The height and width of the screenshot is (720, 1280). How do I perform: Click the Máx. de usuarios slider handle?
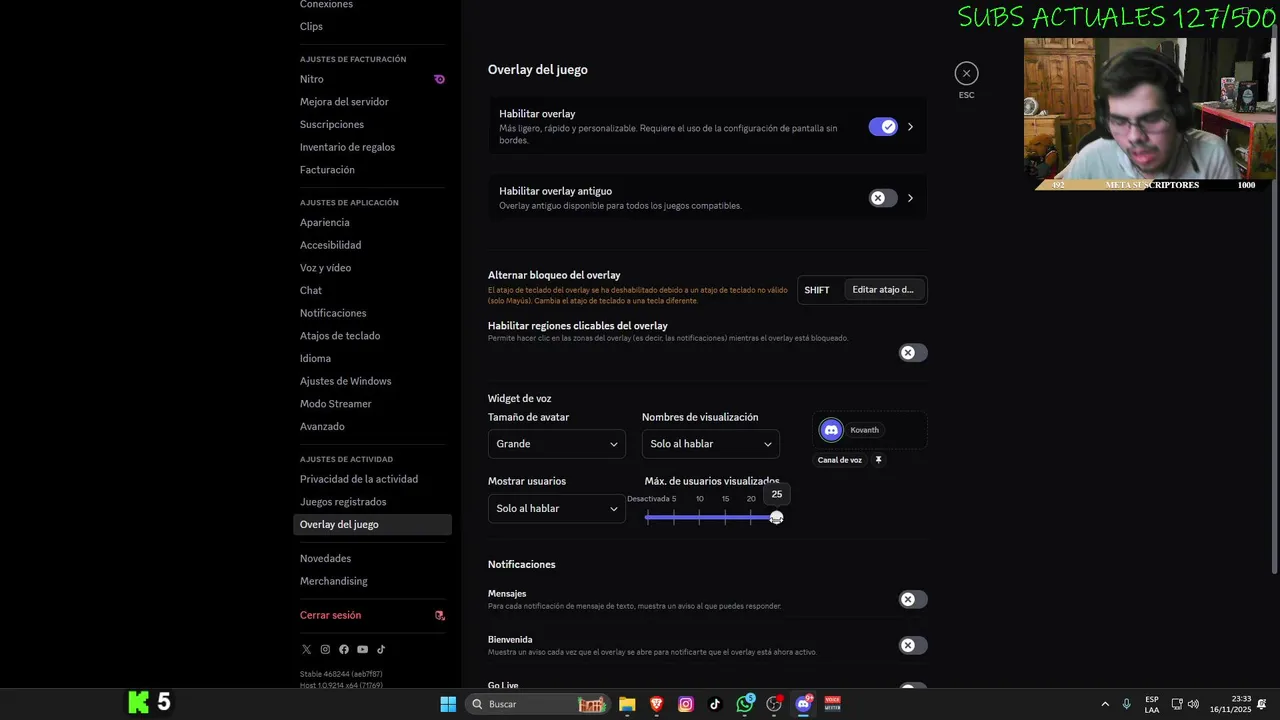[x=776, y=517]
